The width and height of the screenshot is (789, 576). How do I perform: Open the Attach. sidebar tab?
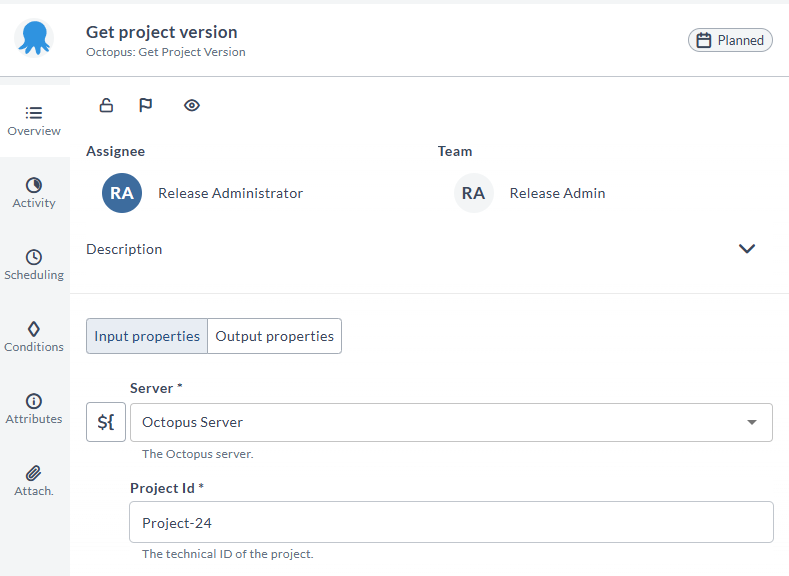click(34, 481)
